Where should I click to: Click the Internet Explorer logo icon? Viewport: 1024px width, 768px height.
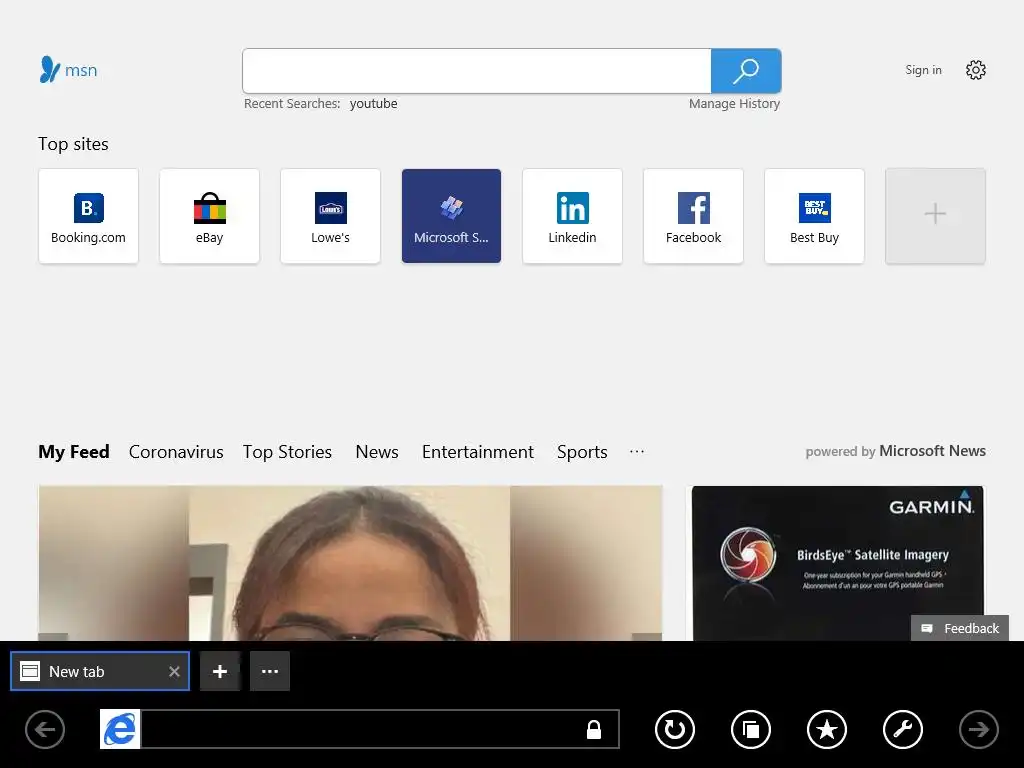point(120,729)
